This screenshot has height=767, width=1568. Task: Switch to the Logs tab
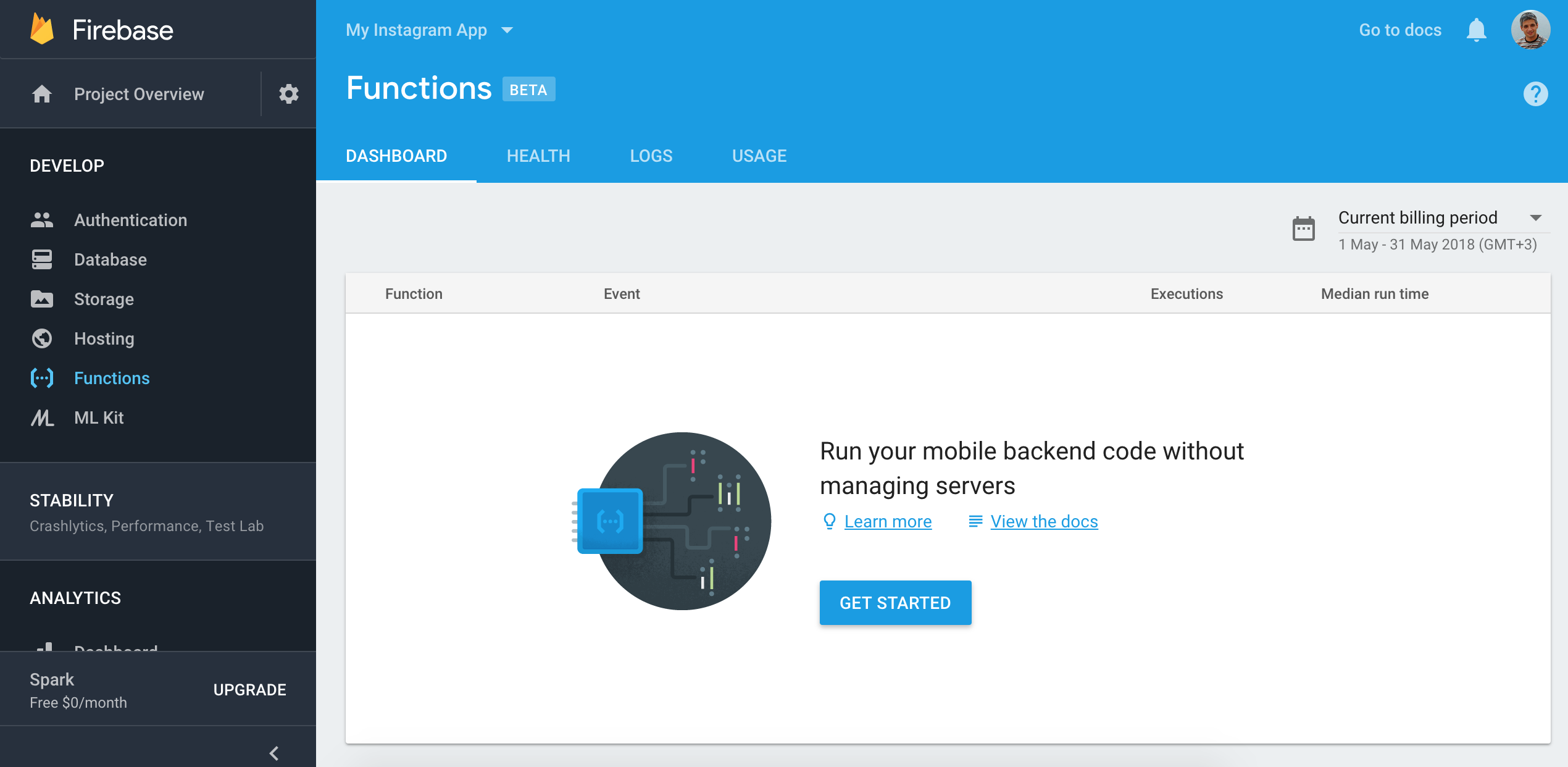point(651,156)
